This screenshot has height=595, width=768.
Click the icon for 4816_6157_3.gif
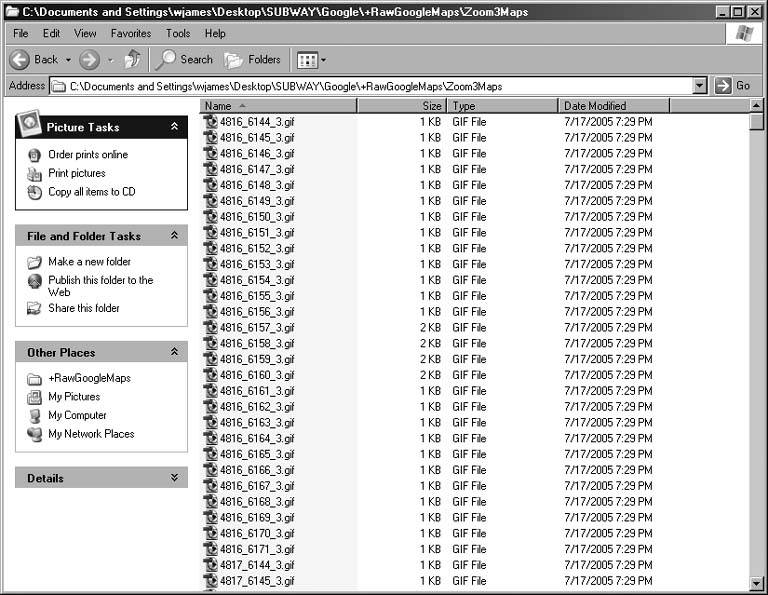tap(210, 328)
